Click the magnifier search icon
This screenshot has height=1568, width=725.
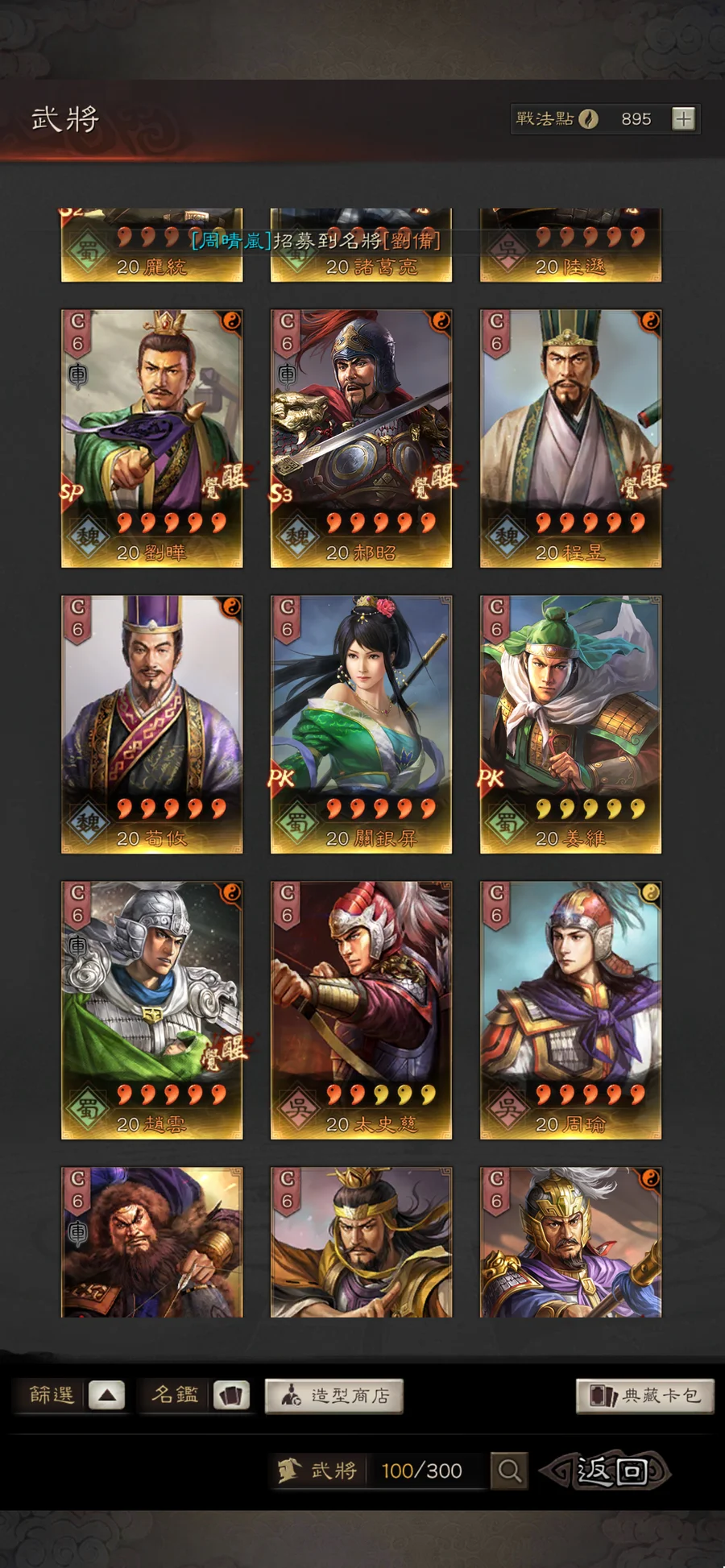click(508, 1471)
